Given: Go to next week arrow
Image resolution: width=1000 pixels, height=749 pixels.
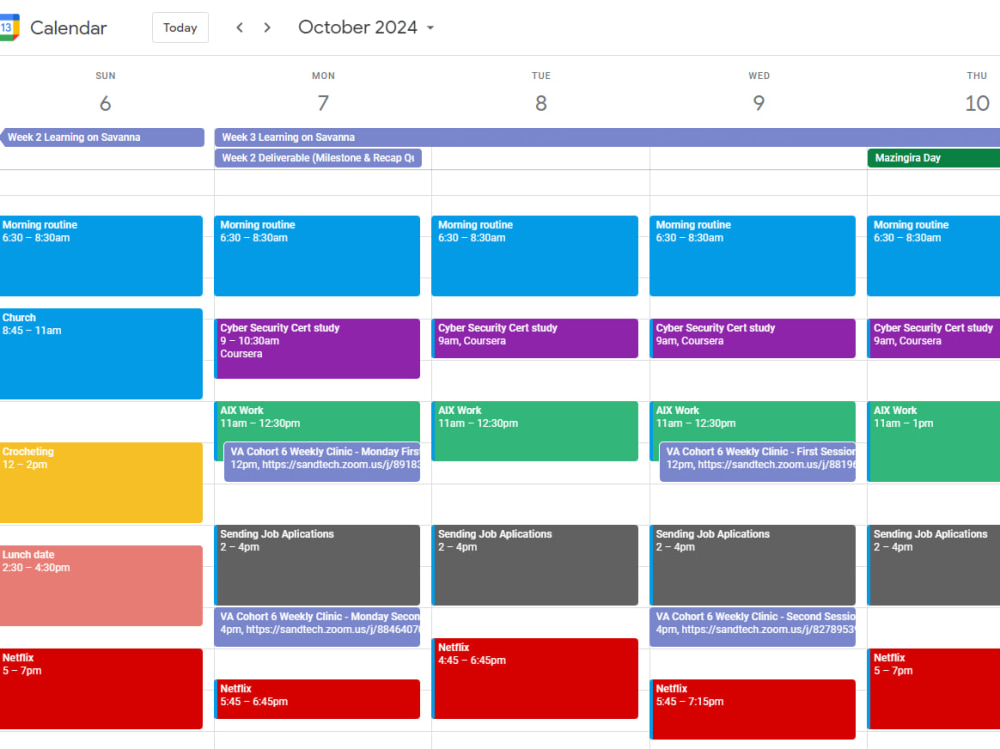Looking at the screenshot, I should [267, 27].
